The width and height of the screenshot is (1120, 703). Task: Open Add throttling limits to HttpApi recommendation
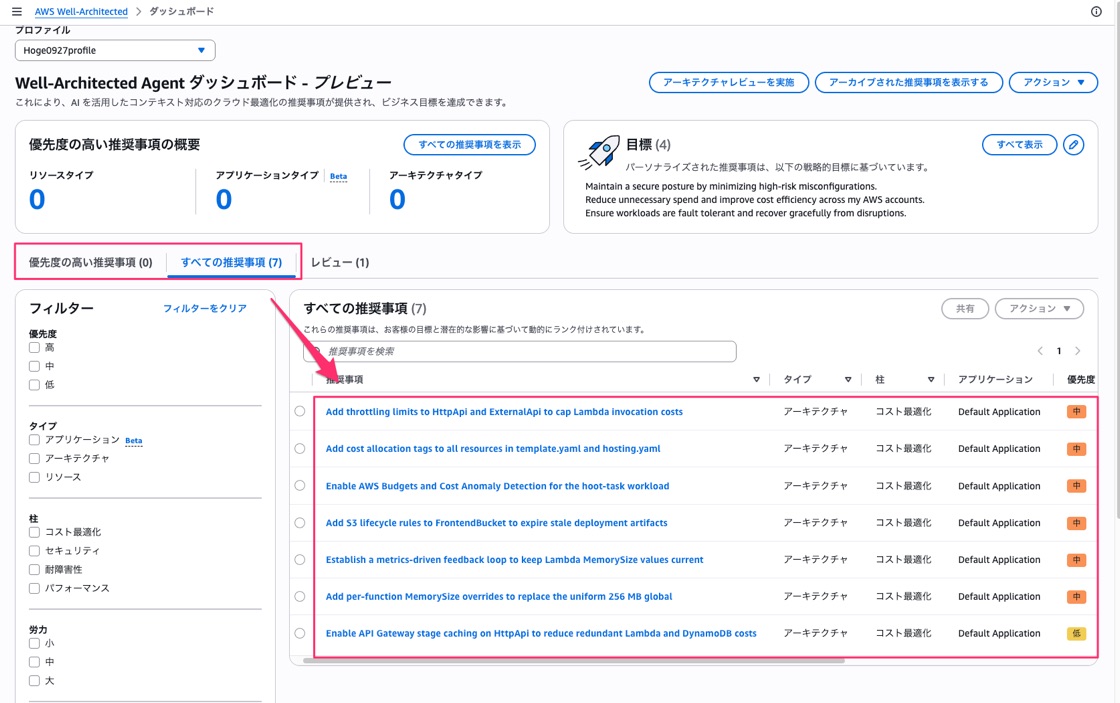pos(504,412)
